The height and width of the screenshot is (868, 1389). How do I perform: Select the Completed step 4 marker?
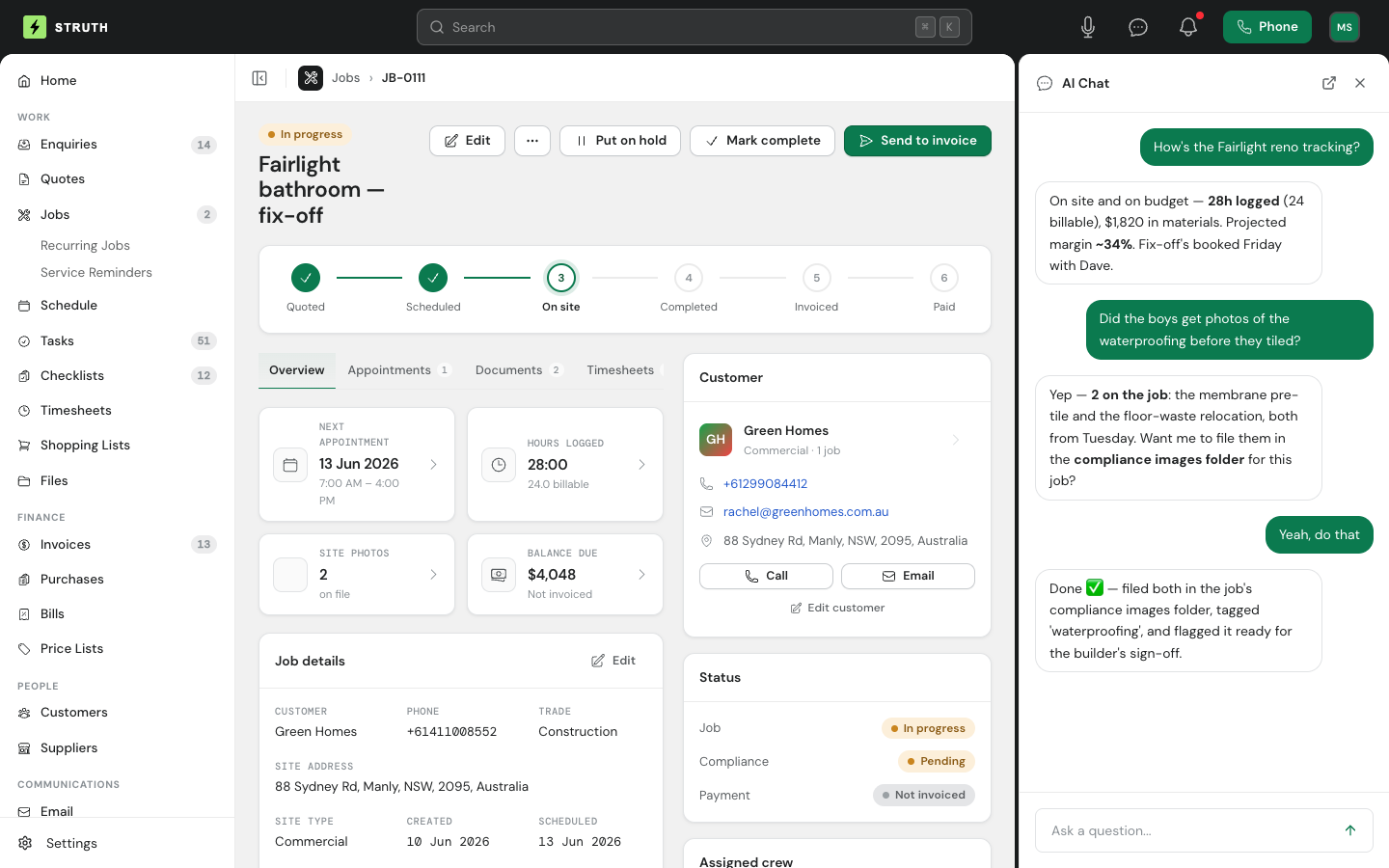pyautogui.click(x=689, y=278)
